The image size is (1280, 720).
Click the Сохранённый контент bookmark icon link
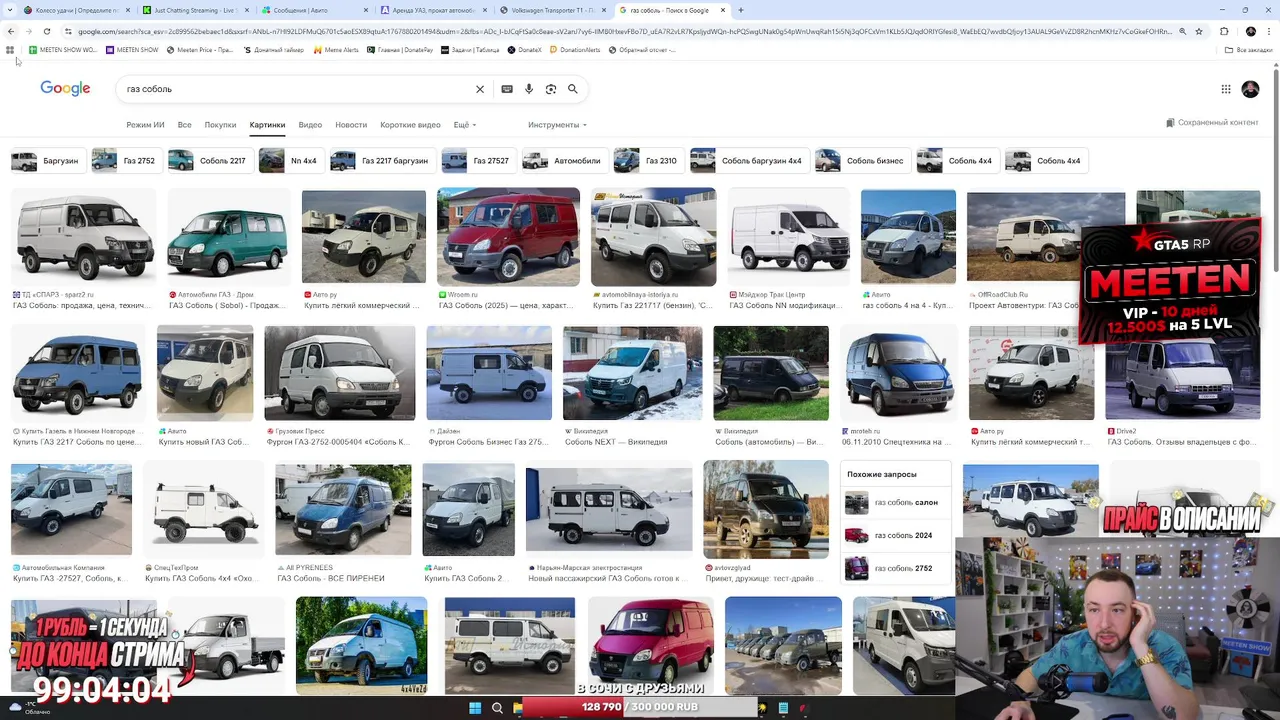coord(1212,122)
